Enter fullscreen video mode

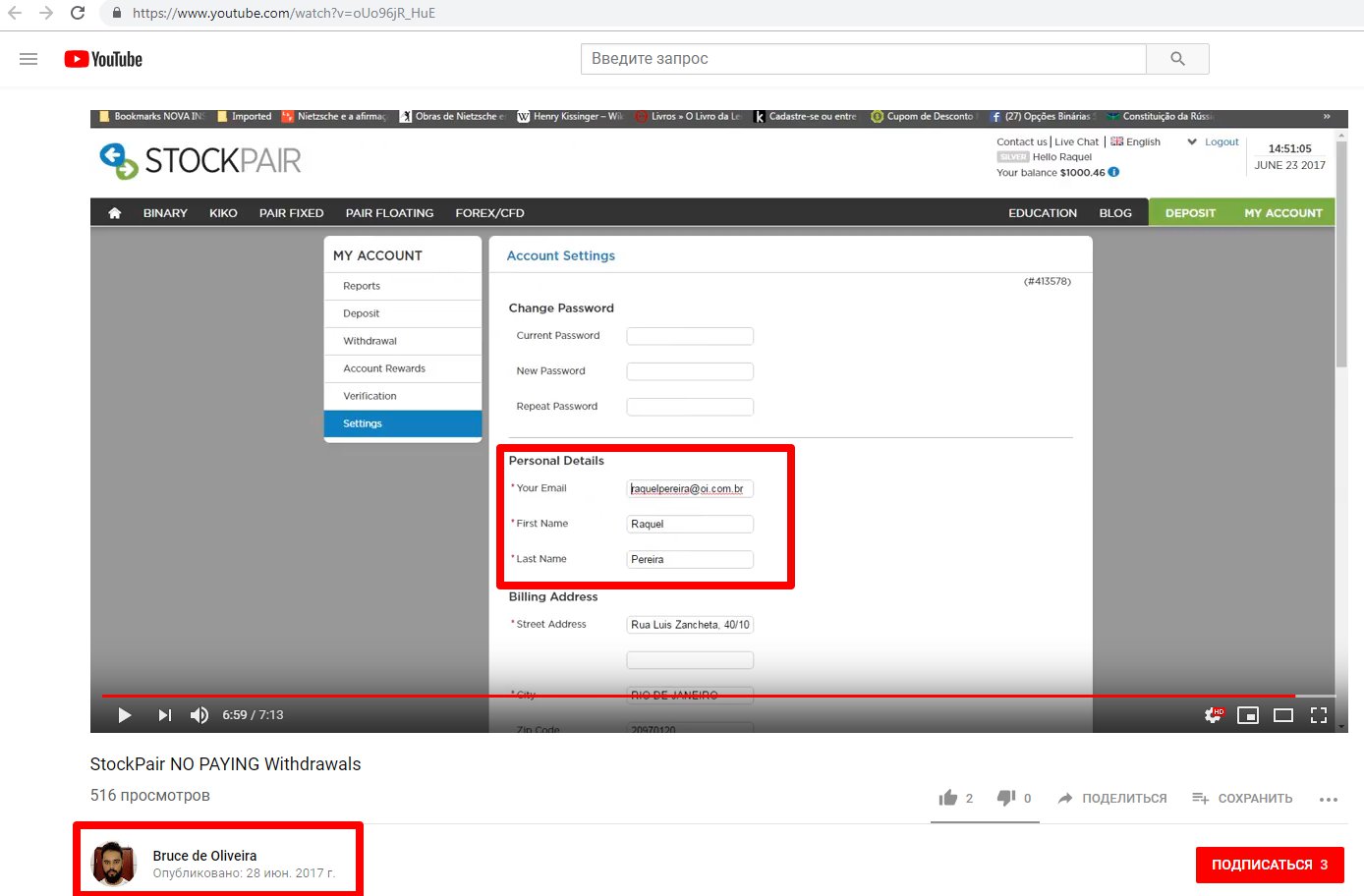point(1319,715)
